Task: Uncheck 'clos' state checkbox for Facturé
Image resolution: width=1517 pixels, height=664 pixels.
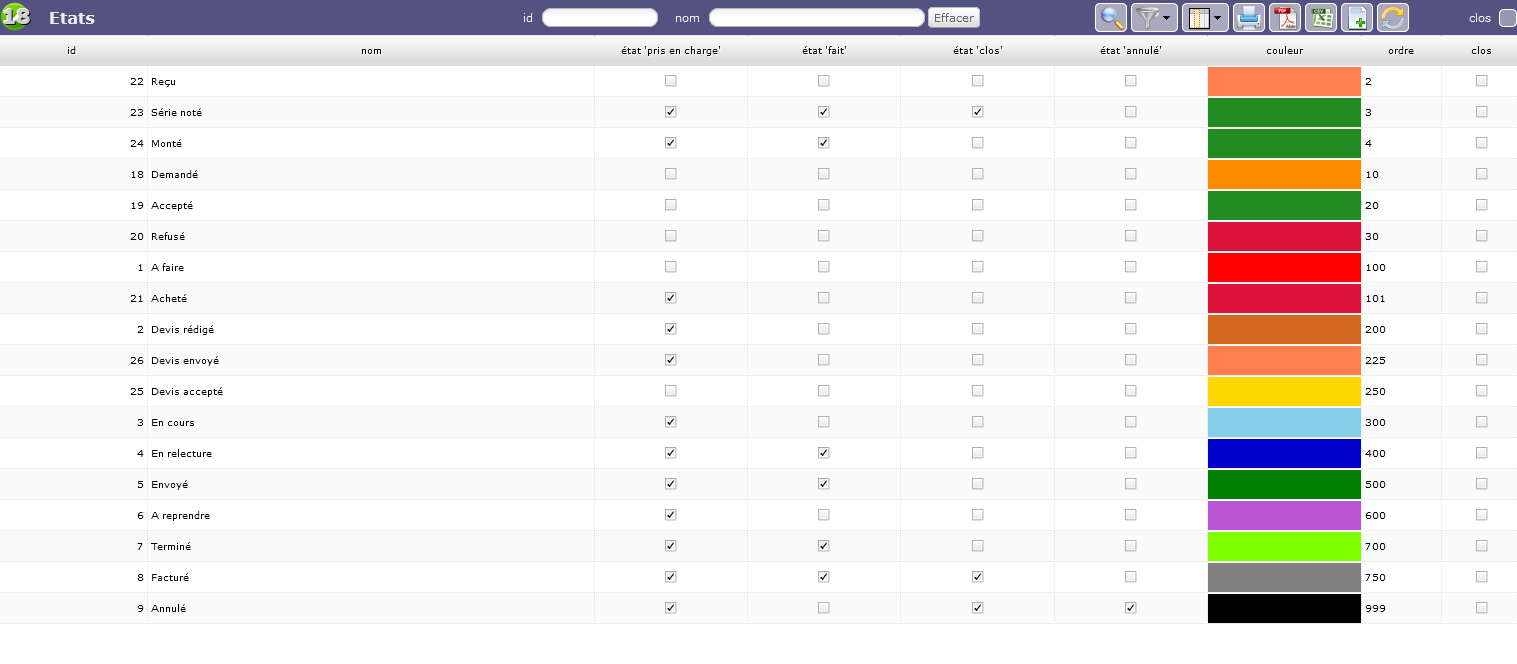Action: tap(977, 577)
